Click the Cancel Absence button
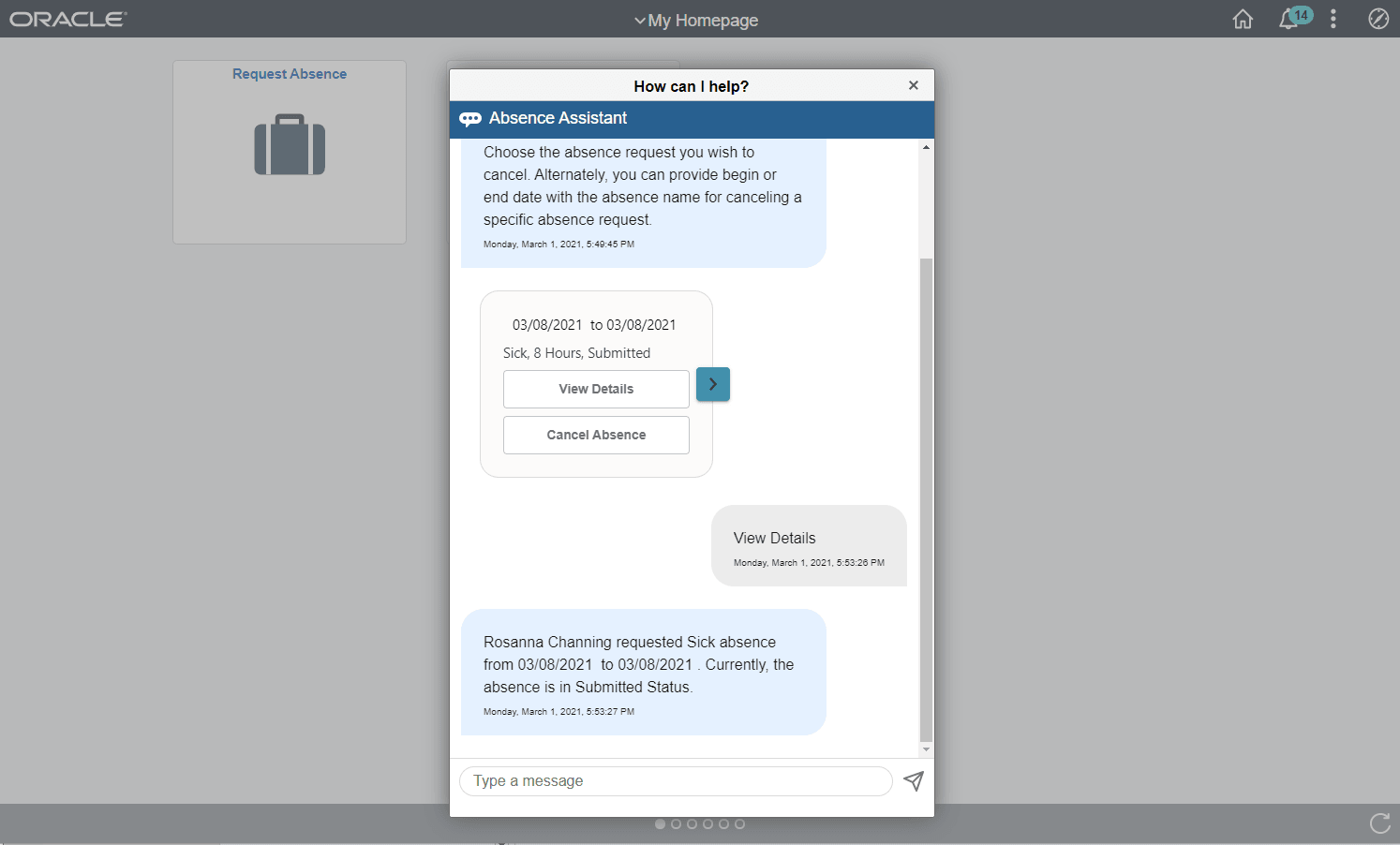The height and width of the screenshot is (845, 1400). [595, 435]
